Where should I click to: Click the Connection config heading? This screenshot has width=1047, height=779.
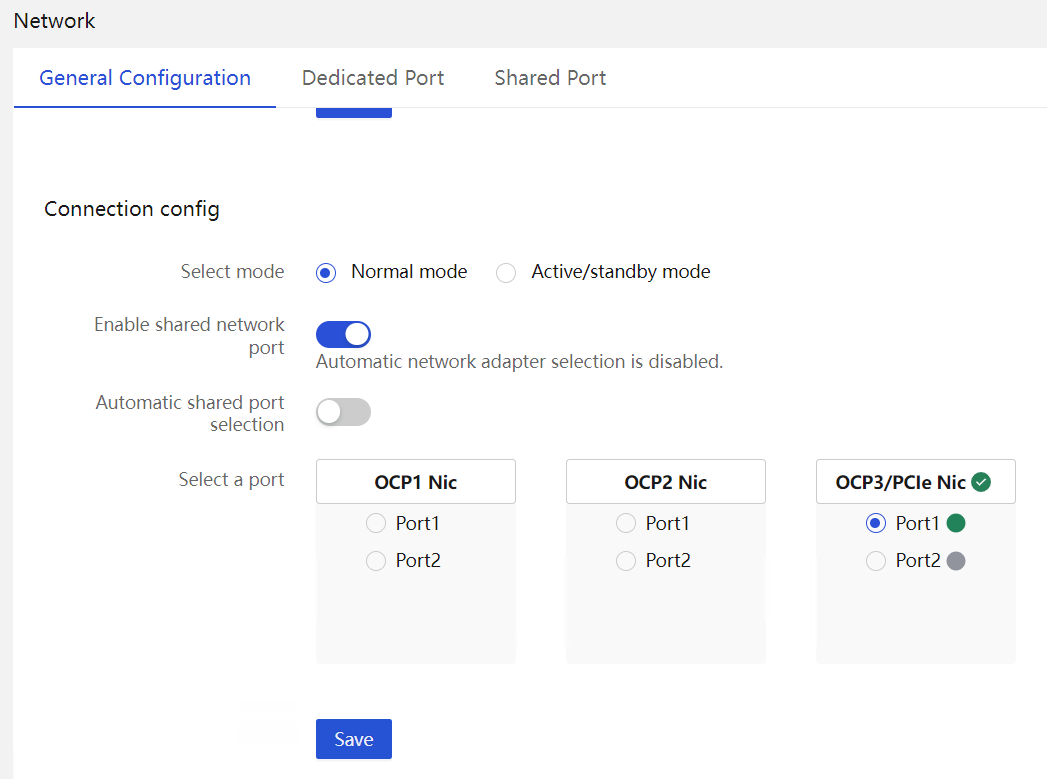pos(132,209)
